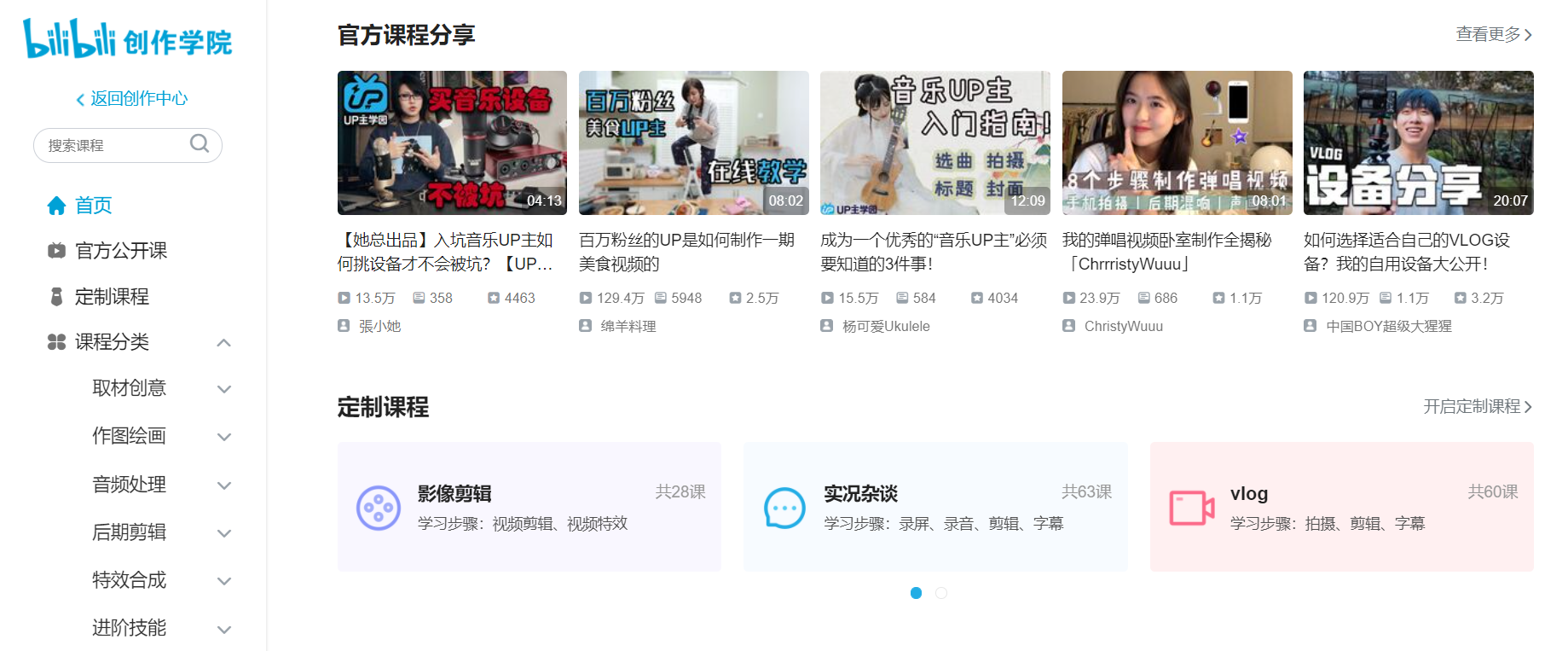Click the grid icon beside 课程分类

pos(56,342)
